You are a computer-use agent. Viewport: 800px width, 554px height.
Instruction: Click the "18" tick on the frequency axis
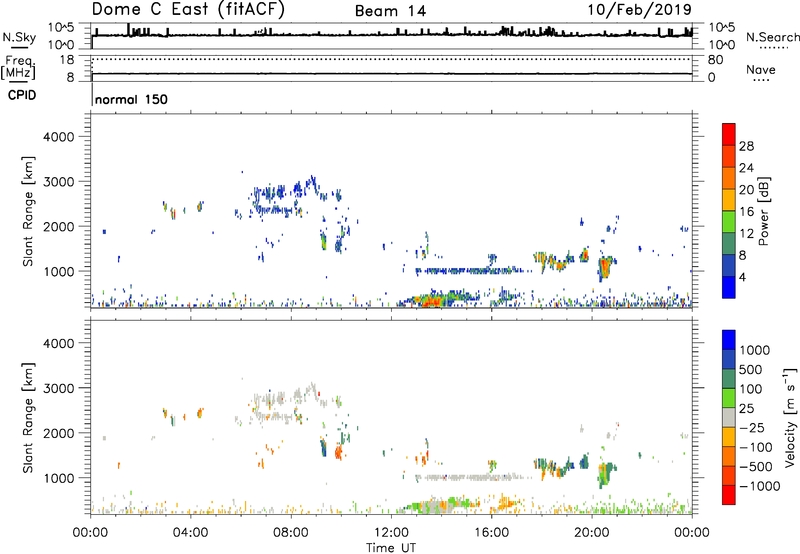(x=67, y=60)
